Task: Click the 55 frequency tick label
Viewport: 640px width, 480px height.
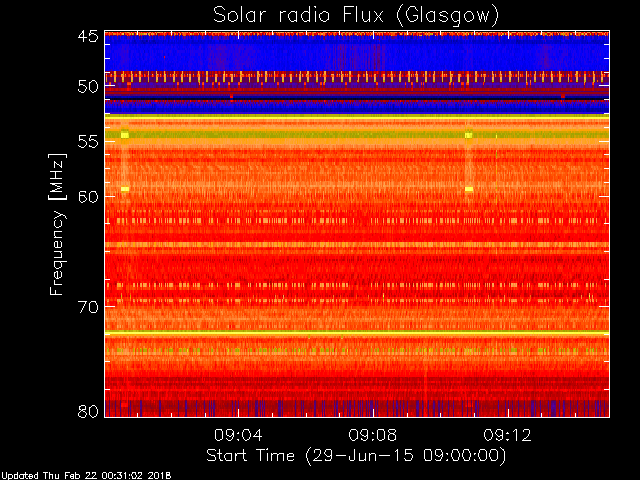Action: click(x=88, y=142)
